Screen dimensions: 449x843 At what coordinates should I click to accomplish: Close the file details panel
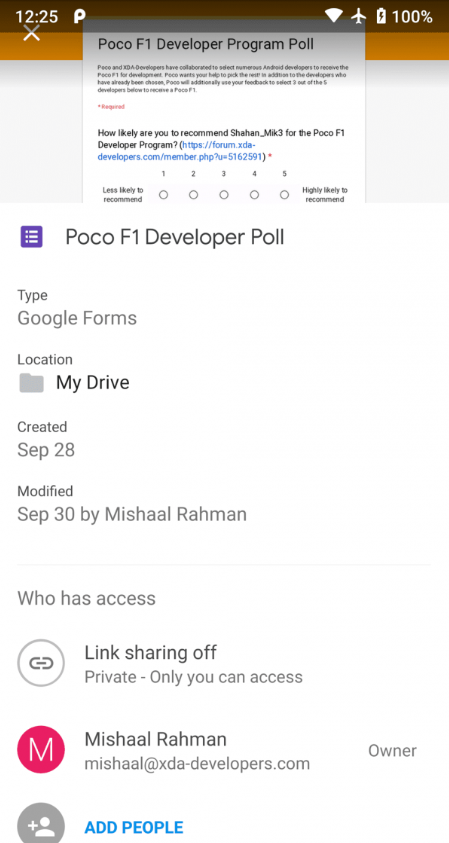[32, 33]
